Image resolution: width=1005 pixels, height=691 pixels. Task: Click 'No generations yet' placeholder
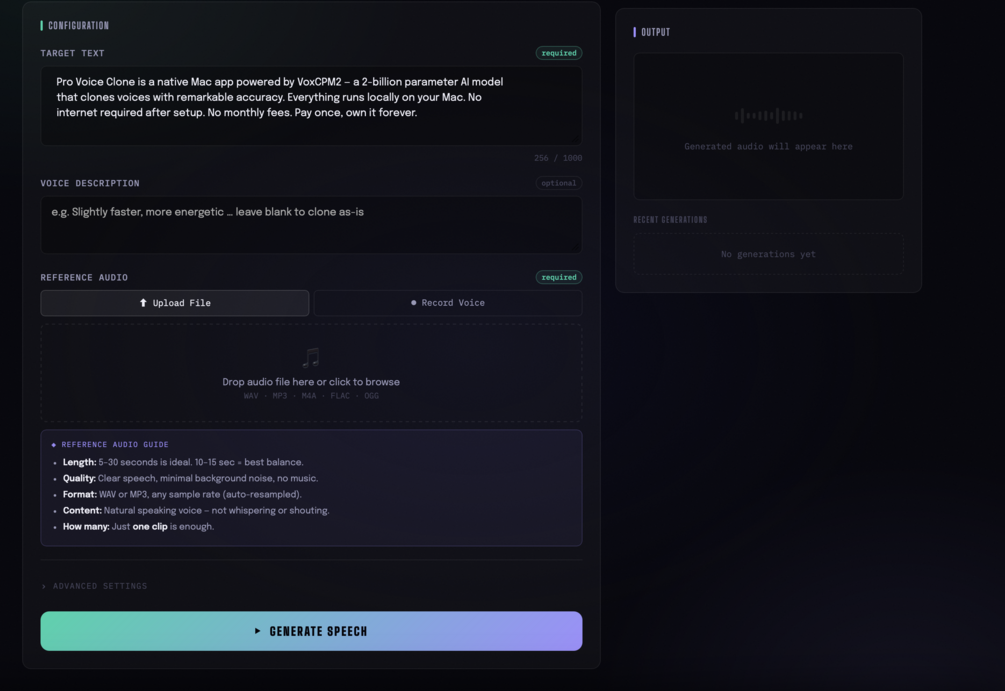click(768, 254)
